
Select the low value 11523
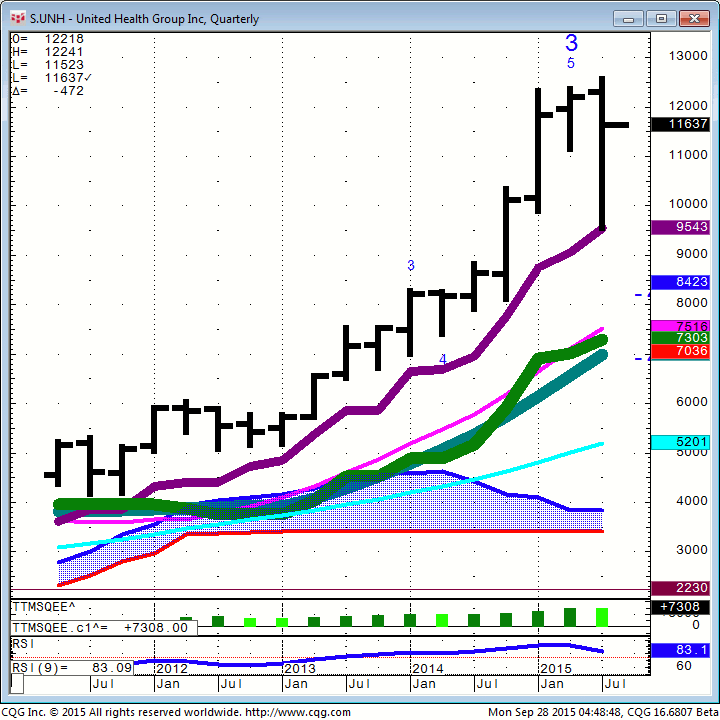[64, 65]
